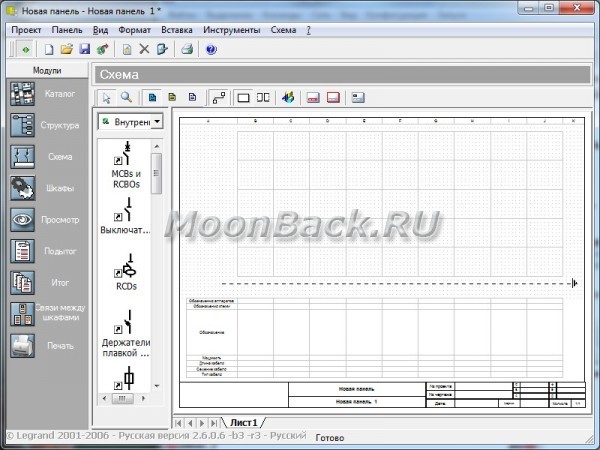Image resolution: width=600 pixels, height=450 pixels.
Task: Click the colorful 3D blocks icon
Action: [288, 98]
